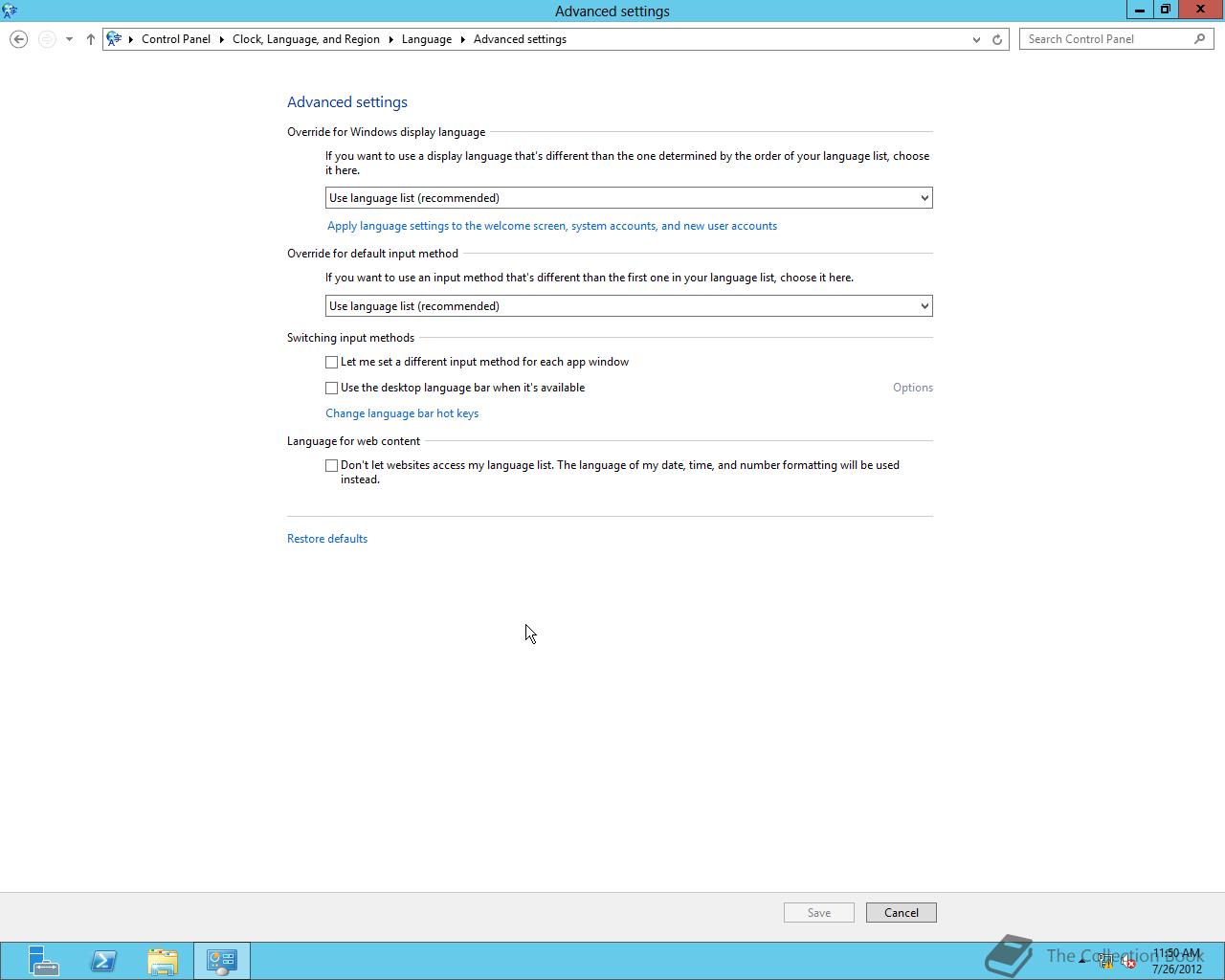The width and height of the screenshot is (1225, 980).
Task: Restore down the Advanced settings window
Action: [x=1165, y=10]
